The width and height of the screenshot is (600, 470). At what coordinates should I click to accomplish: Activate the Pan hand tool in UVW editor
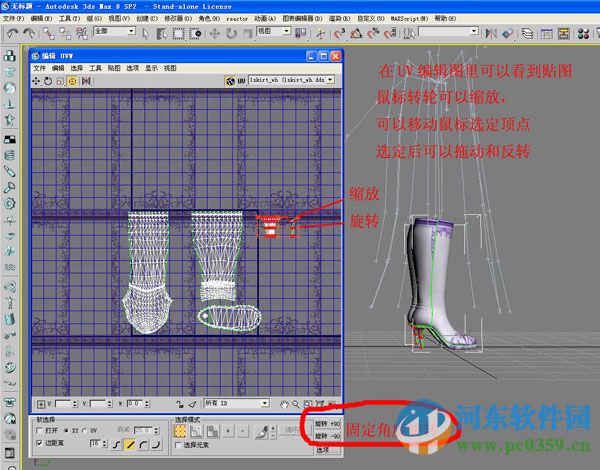284,404
